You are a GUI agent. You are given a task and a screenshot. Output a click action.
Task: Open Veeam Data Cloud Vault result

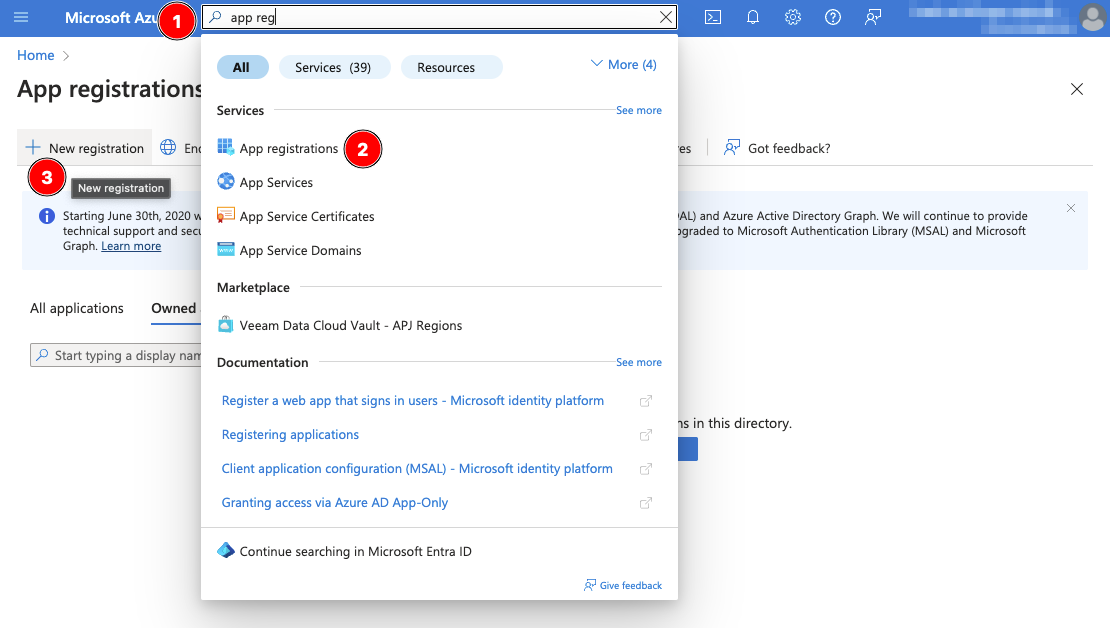pos(350,325)
